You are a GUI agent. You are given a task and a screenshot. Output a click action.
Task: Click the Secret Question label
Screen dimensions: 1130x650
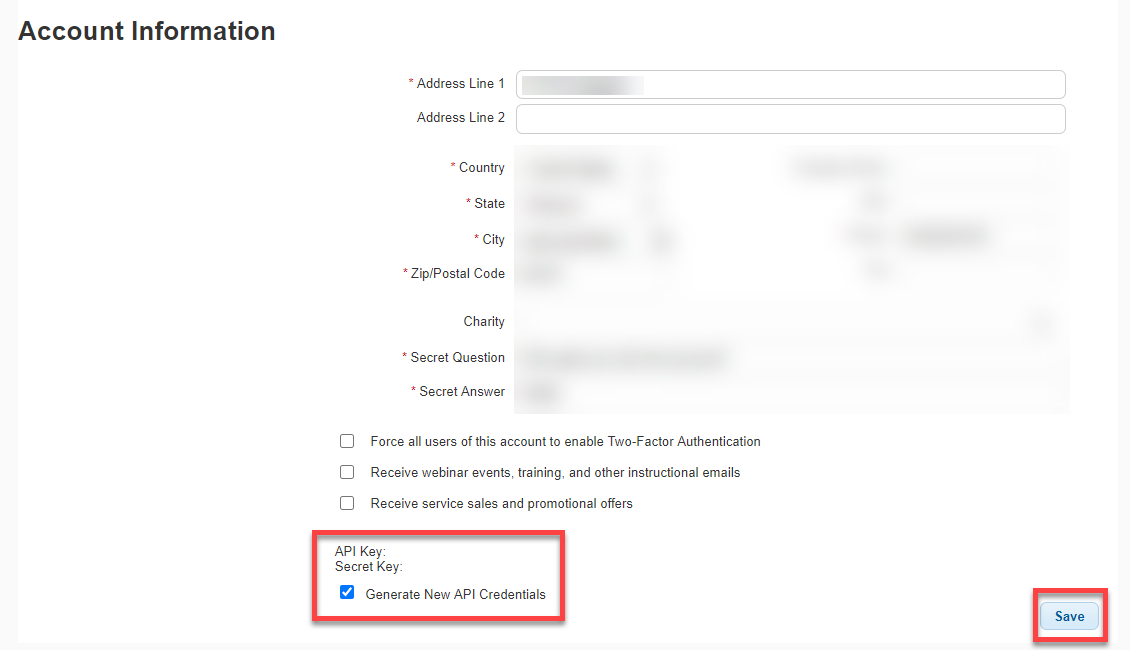click(x=453, y=357)
